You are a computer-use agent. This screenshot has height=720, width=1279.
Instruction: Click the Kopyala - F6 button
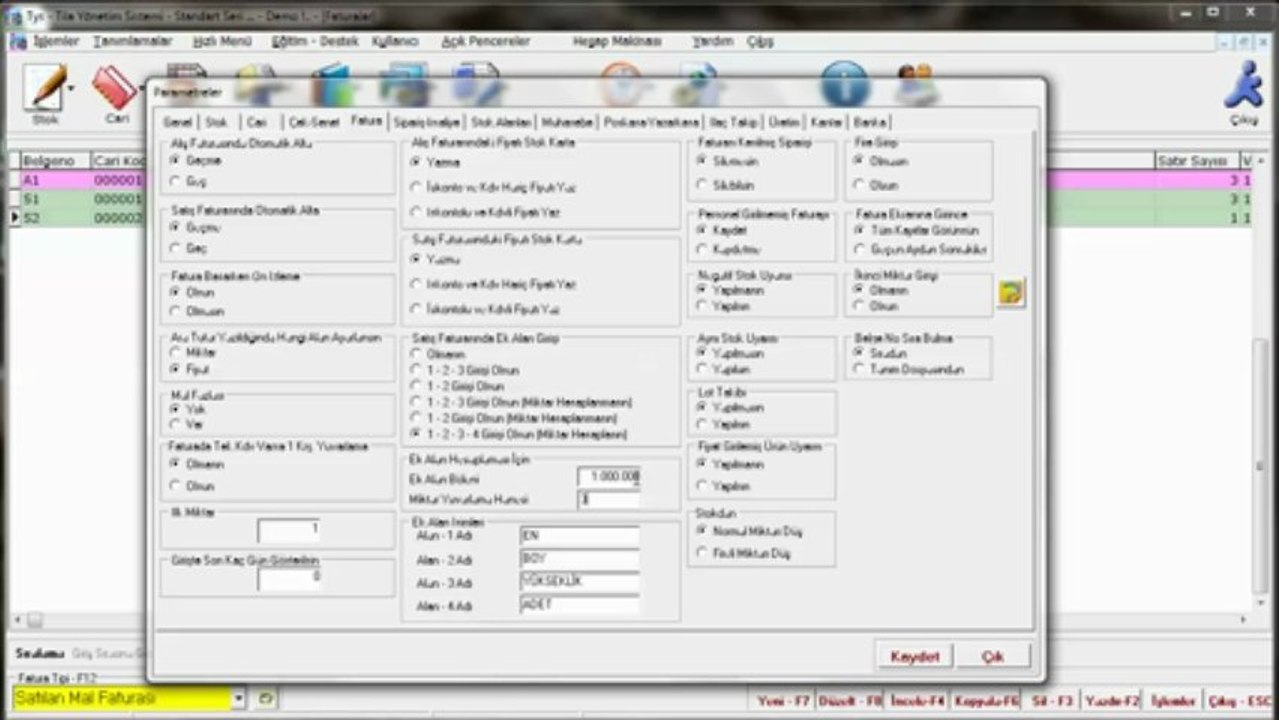986,701
